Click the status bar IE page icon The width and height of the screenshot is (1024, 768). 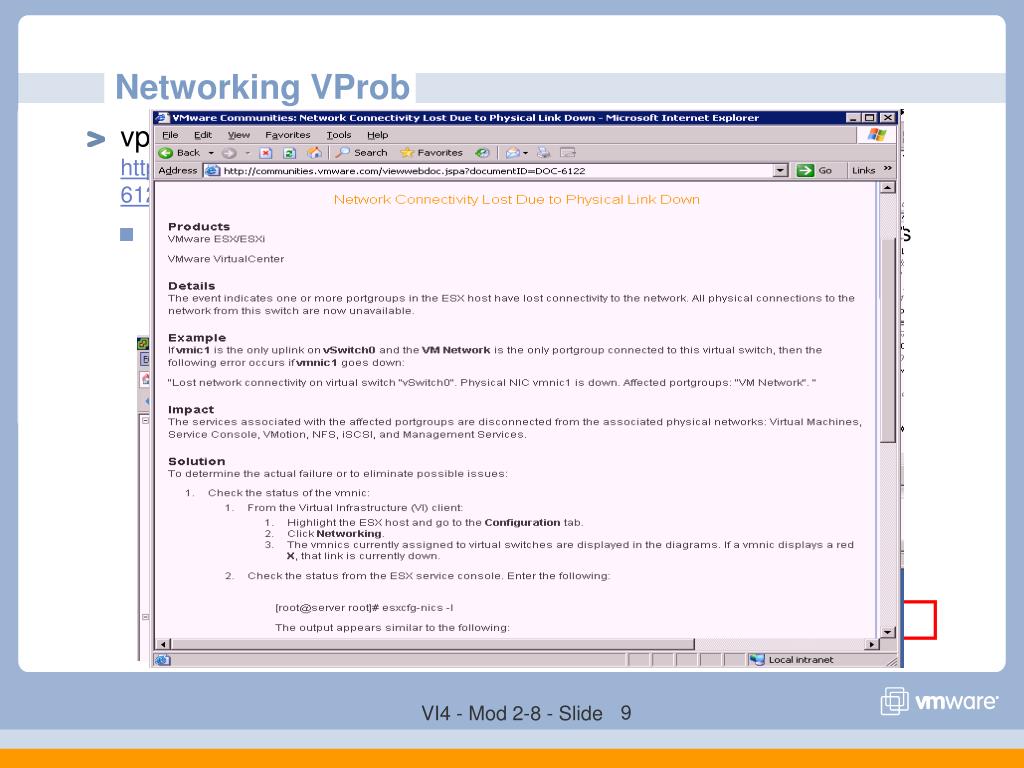click(x=163, y=660)
